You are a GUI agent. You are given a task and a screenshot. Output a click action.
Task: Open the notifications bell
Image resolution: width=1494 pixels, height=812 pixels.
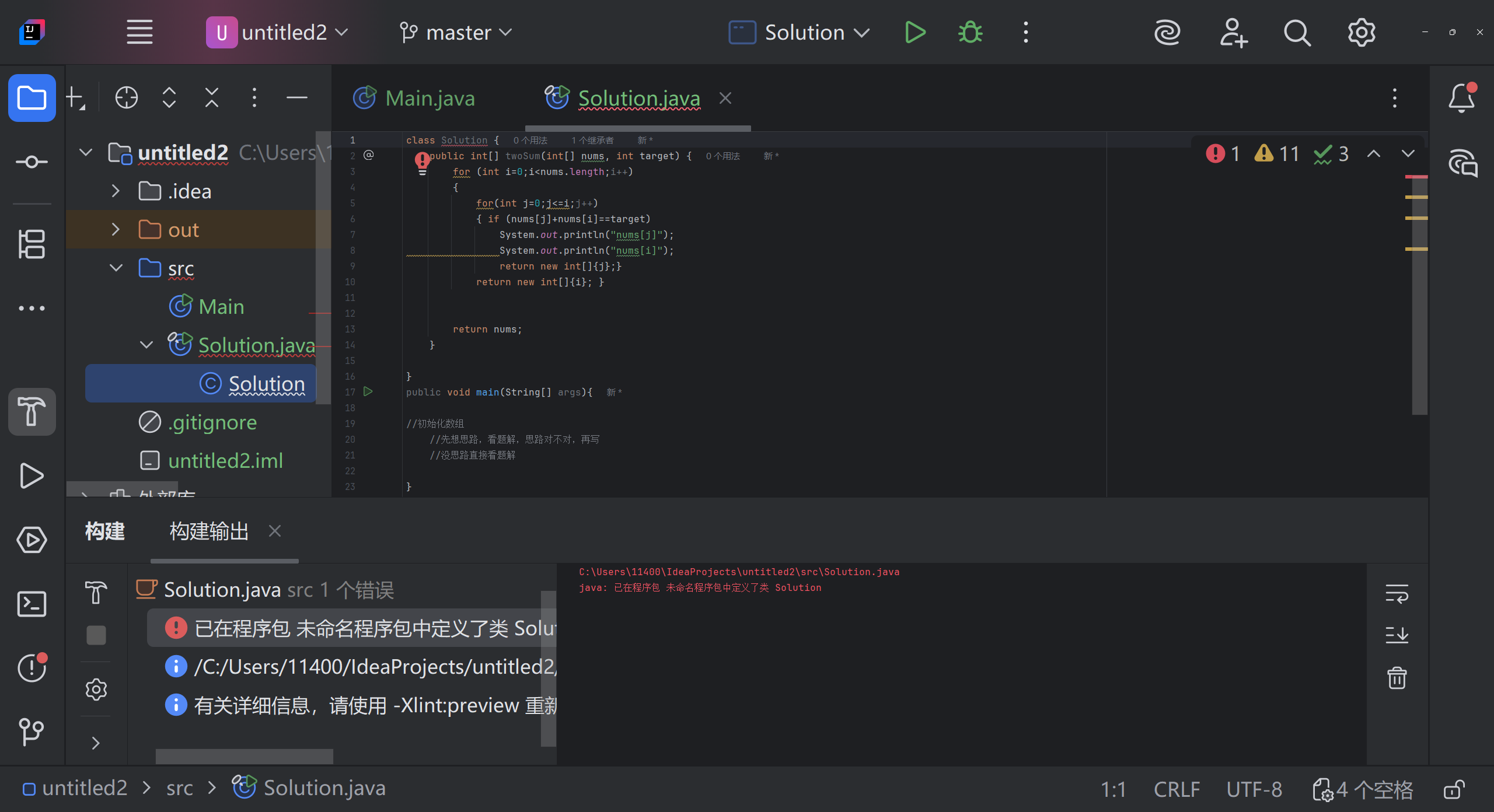click(x=1461, y=98)
